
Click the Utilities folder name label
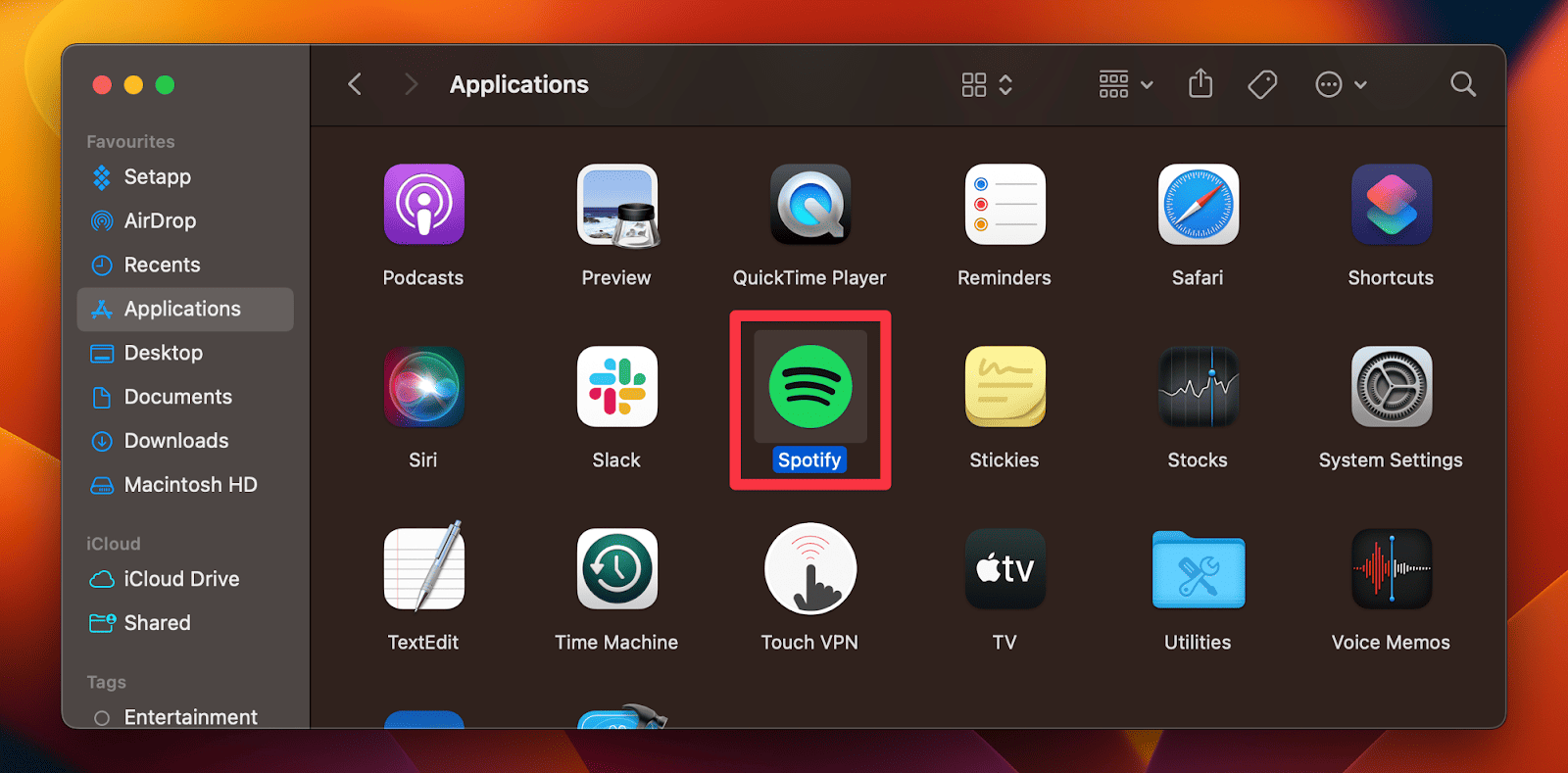(1198, 643)
